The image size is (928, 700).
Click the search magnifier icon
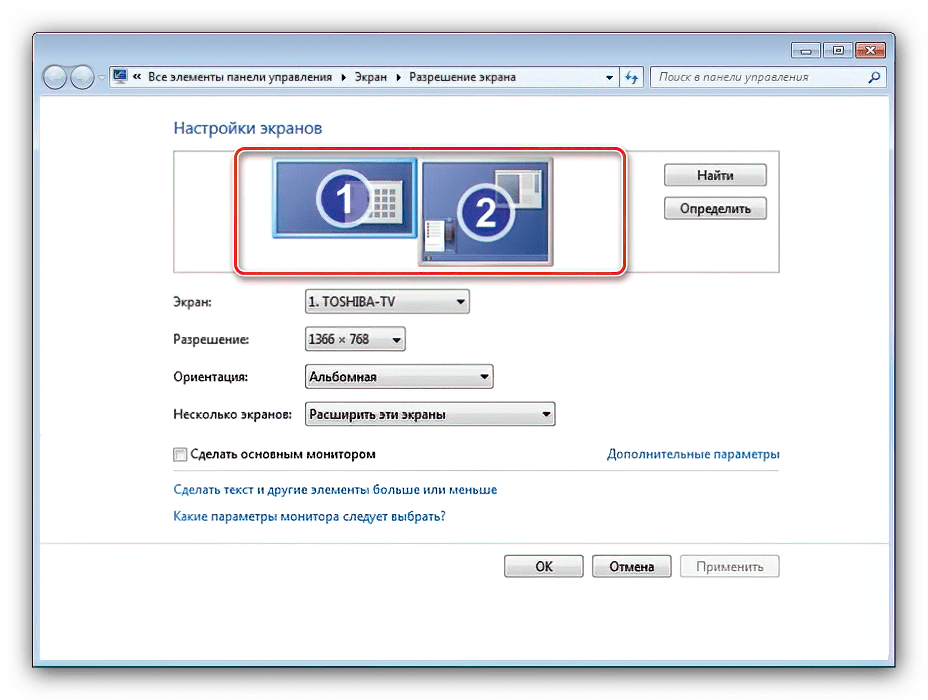[x=874, y=77]
